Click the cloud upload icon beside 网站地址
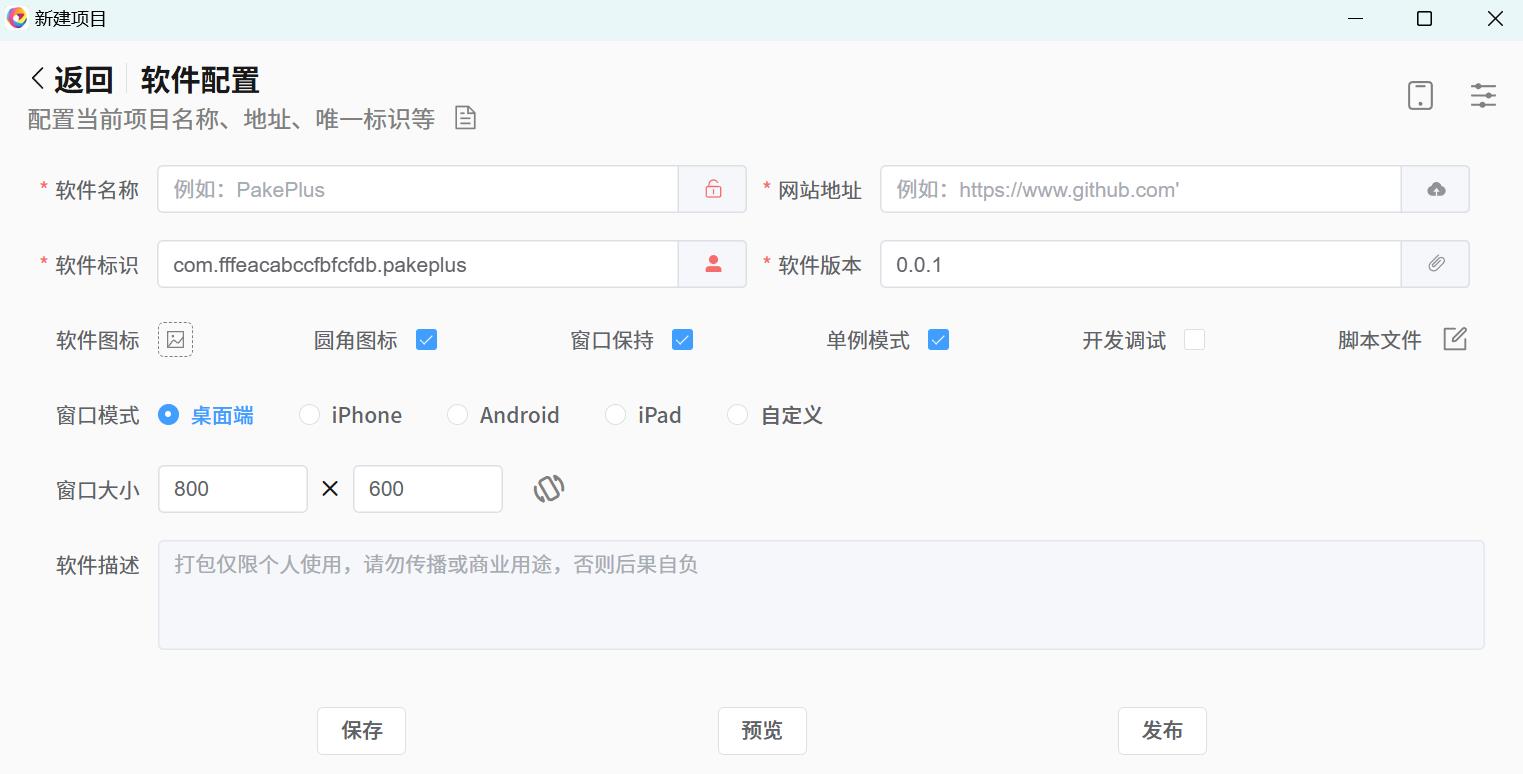1523x774 pixels. [x=1436, y=189]
